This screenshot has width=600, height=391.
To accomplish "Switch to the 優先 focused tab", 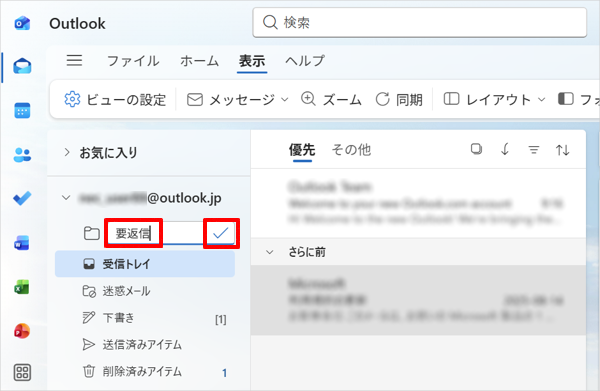I will pyautogui.click(x=302, y=150).
